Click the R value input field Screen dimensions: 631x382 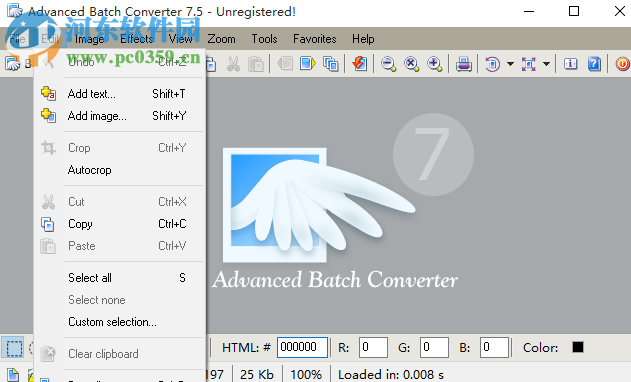(373, 347)
